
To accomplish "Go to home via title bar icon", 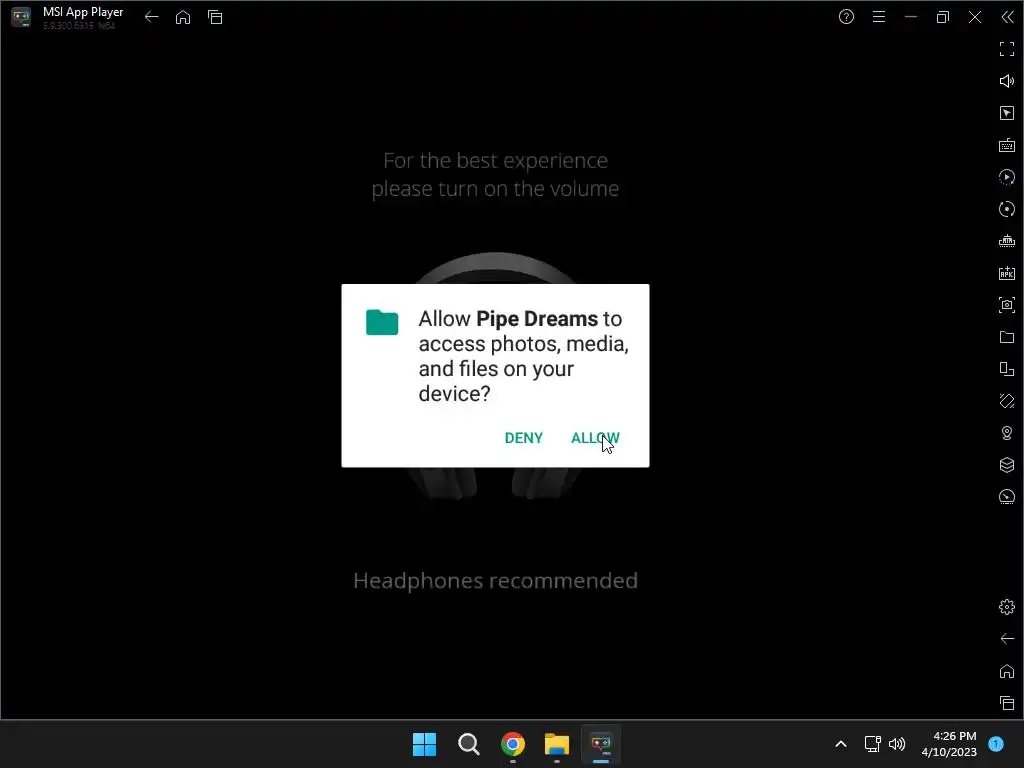I will [x=183, y=17].
